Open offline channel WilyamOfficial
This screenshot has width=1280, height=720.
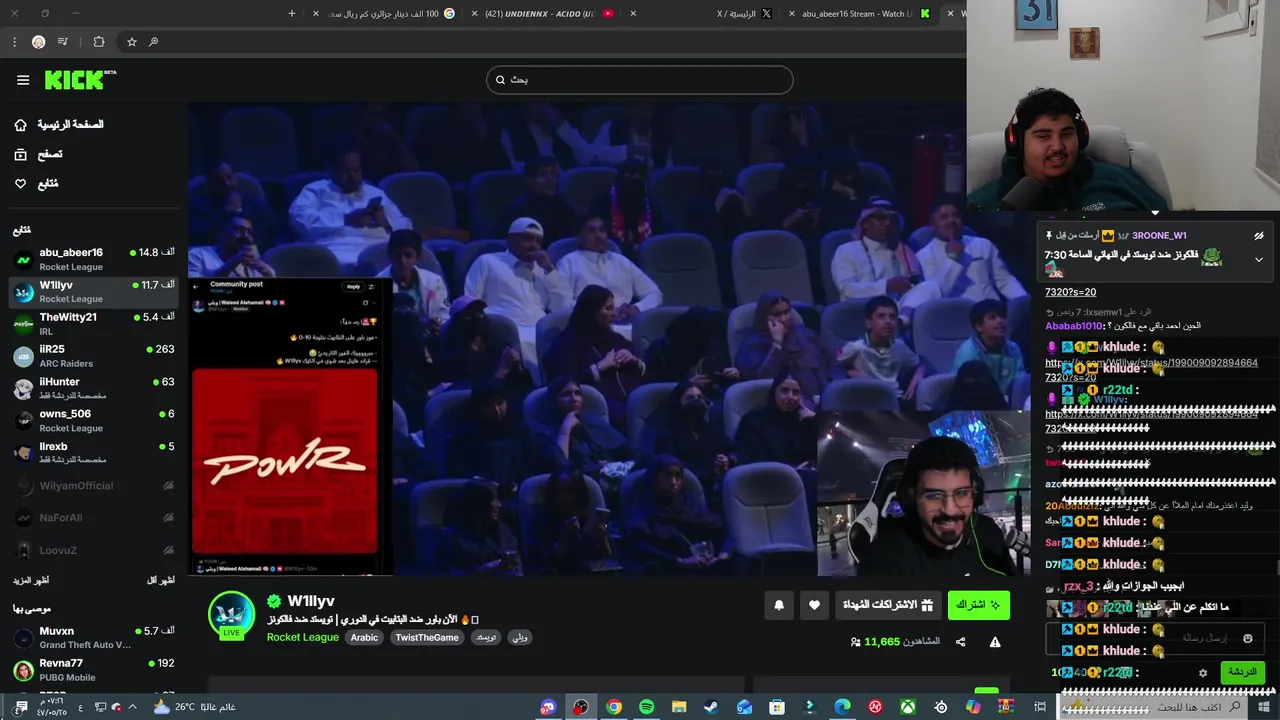[94, 486]
